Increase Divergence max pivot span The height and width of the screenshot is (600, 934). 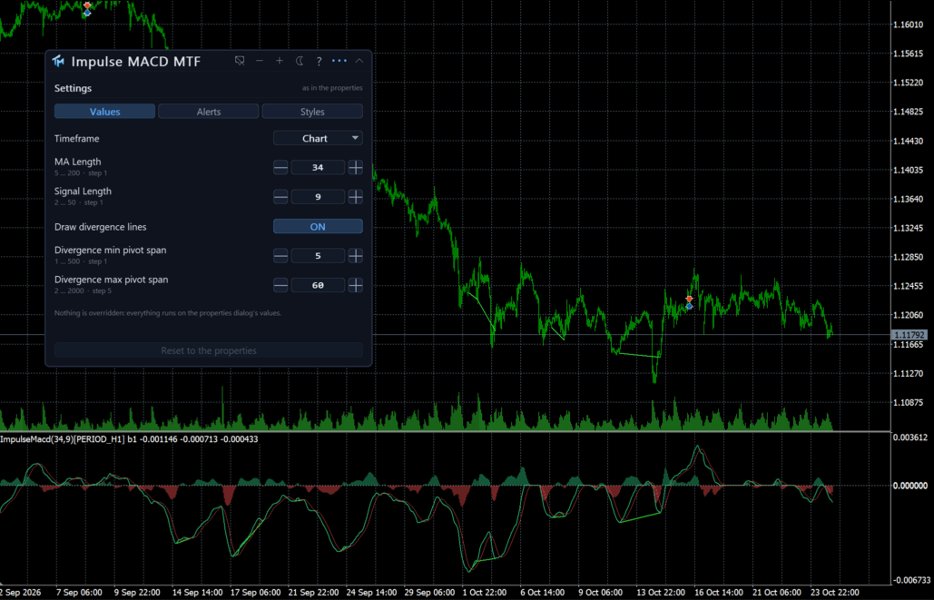point(356,285)
